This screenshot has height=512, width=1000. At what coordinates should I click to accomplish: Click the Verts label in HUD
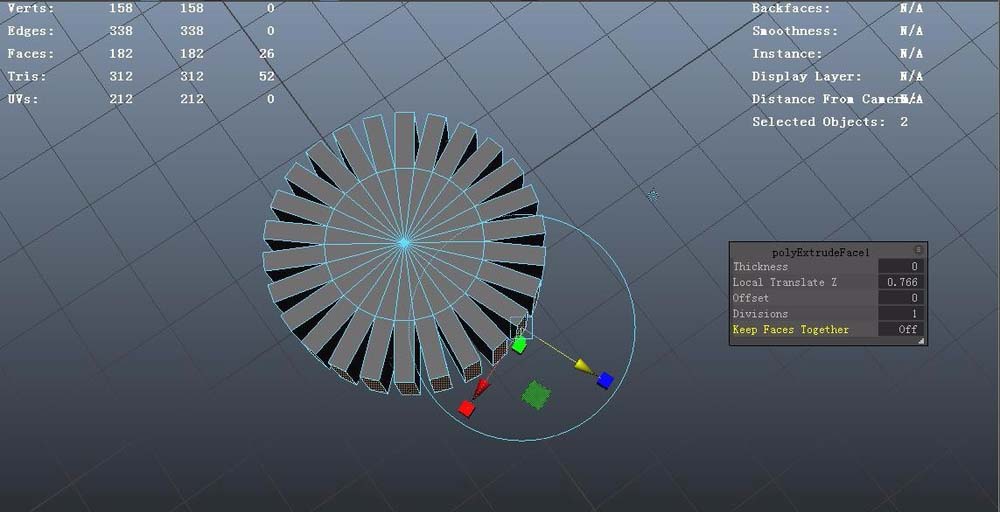pyautogui.click(x=31, y=8)
